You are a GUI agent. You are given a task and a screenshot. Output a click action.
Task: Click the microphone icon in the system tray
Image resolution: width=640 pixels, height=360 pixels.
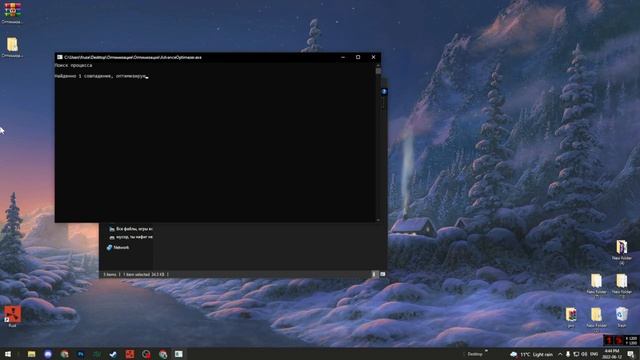(568, 354)
